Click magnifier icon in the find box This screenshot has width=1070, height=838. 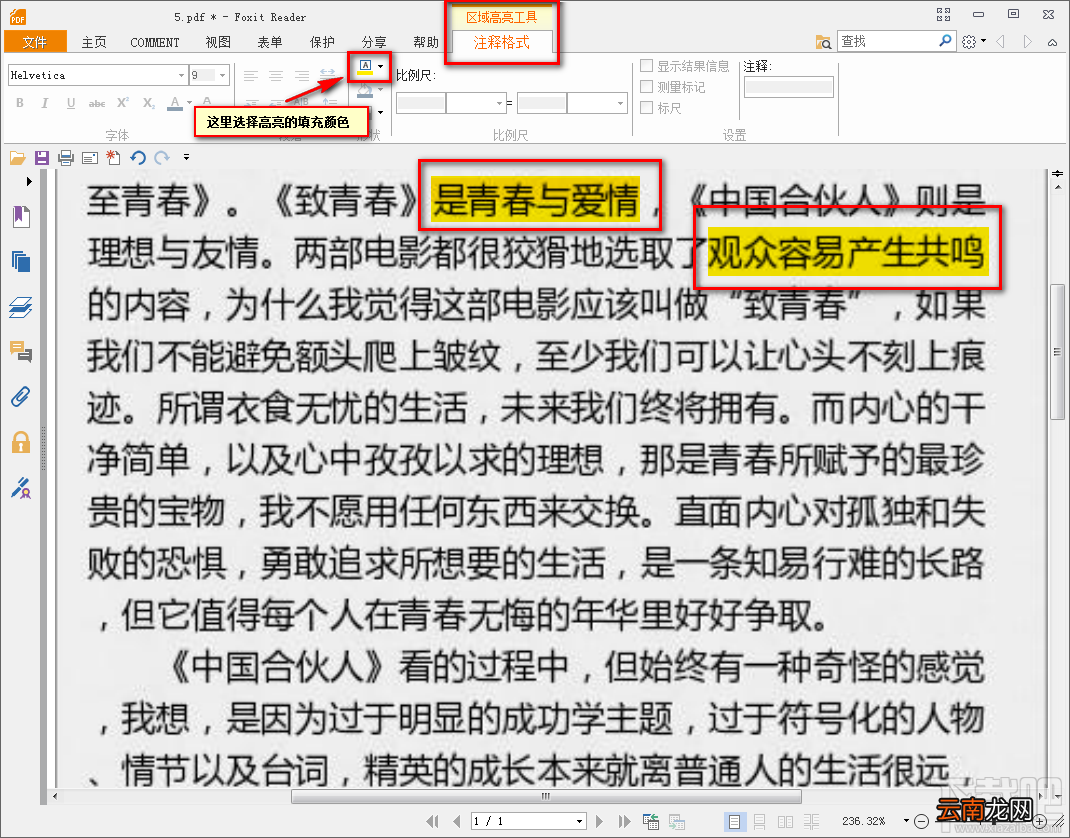tap(945, 41)
